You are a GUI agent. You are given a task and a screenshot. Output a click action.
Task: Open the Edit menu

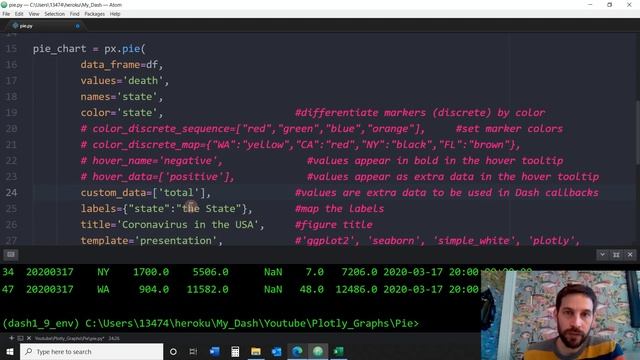point(19,14)
